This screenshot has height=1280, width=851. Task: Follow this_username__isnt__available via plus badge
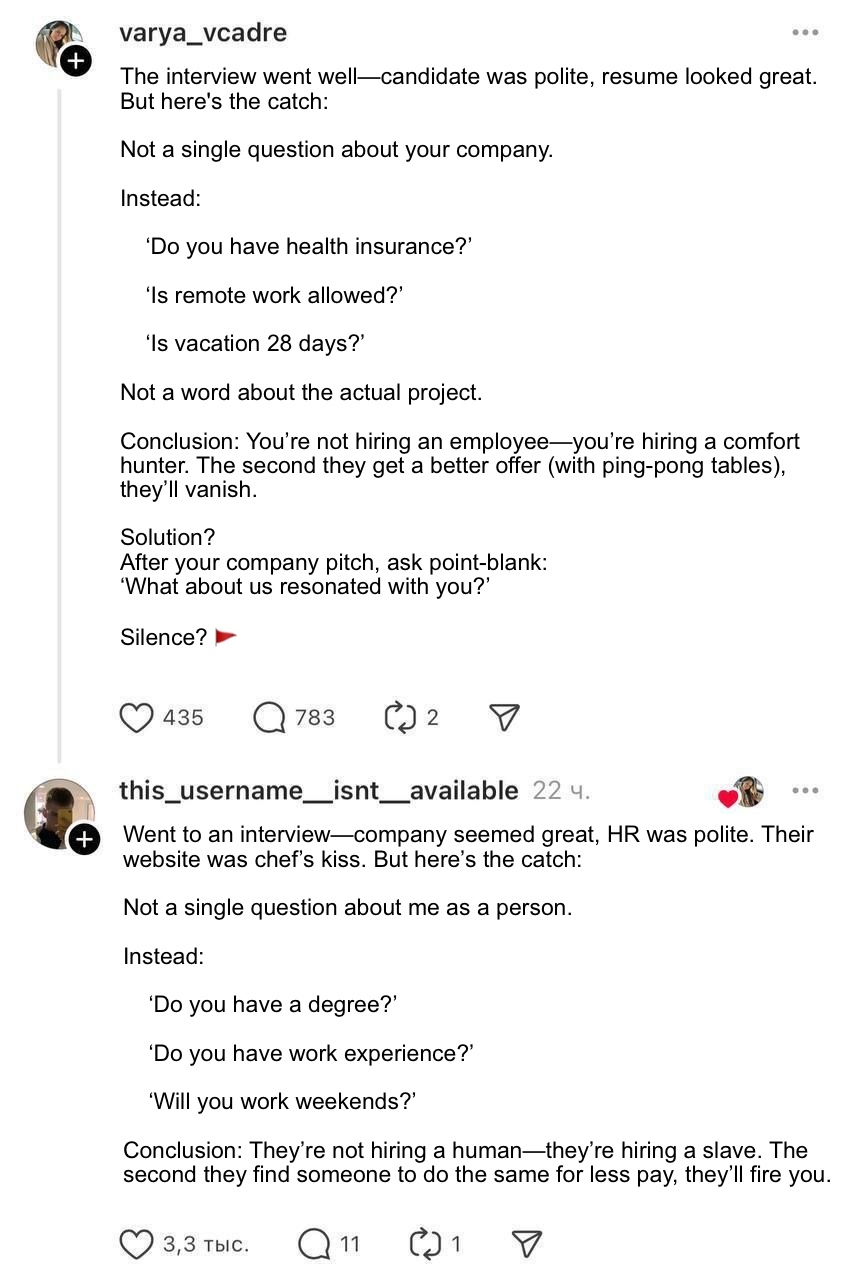tap(84, 839)
